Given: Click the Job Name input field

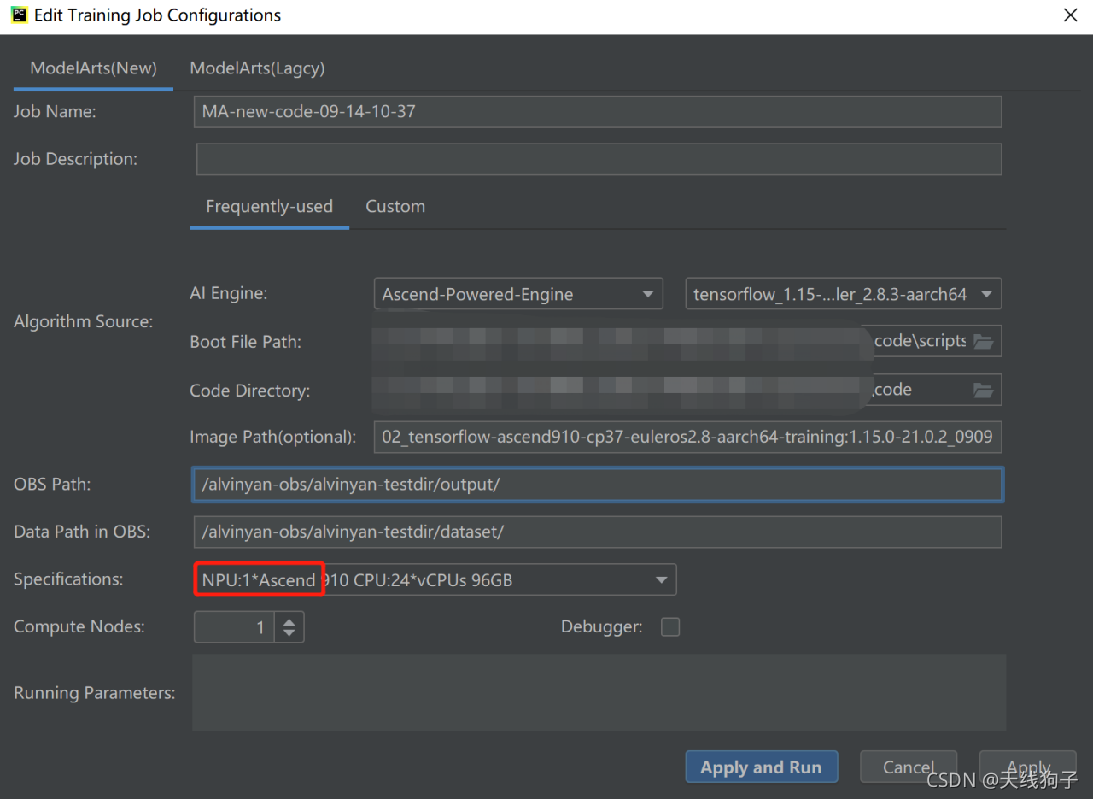Looking at the screenshot, I should tap(597, 112).
